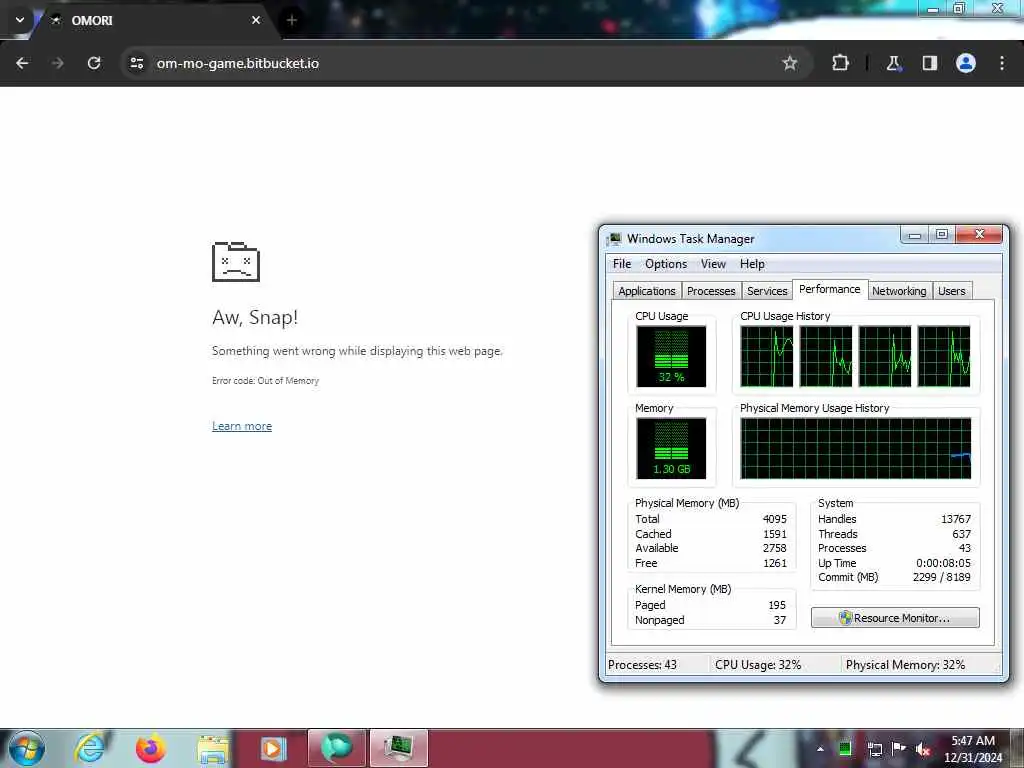1024x768 pixels.
Task: Bookmark this page with the star icon
Action: point(790,63)
